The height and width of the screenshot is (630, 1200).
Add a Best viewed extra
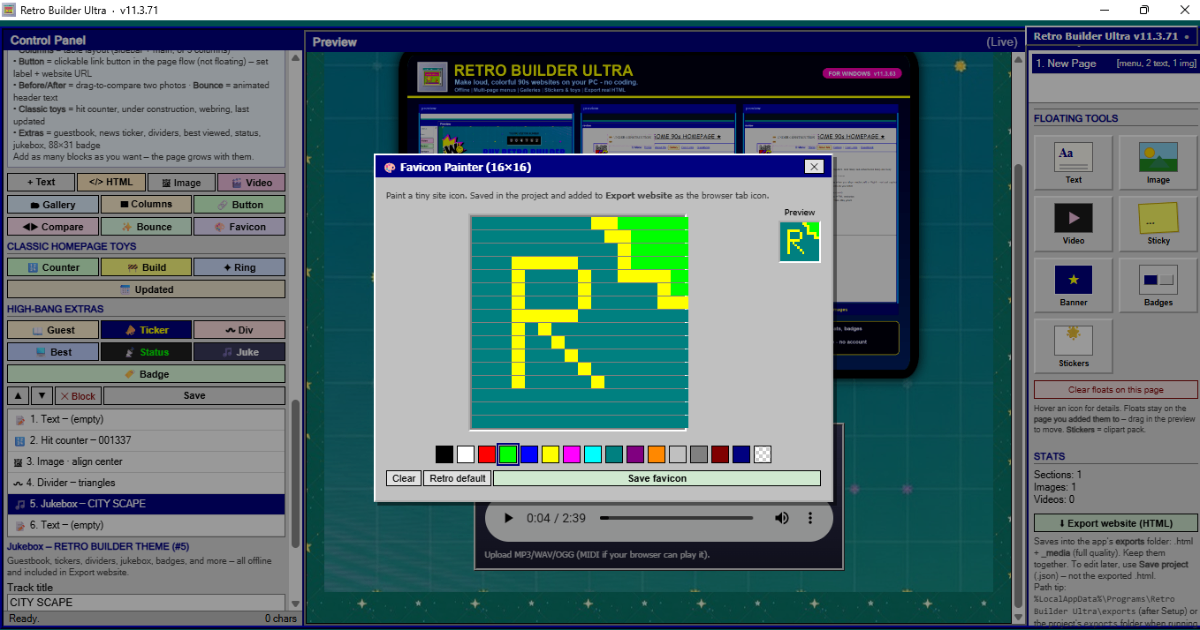(x=53, y=352)
